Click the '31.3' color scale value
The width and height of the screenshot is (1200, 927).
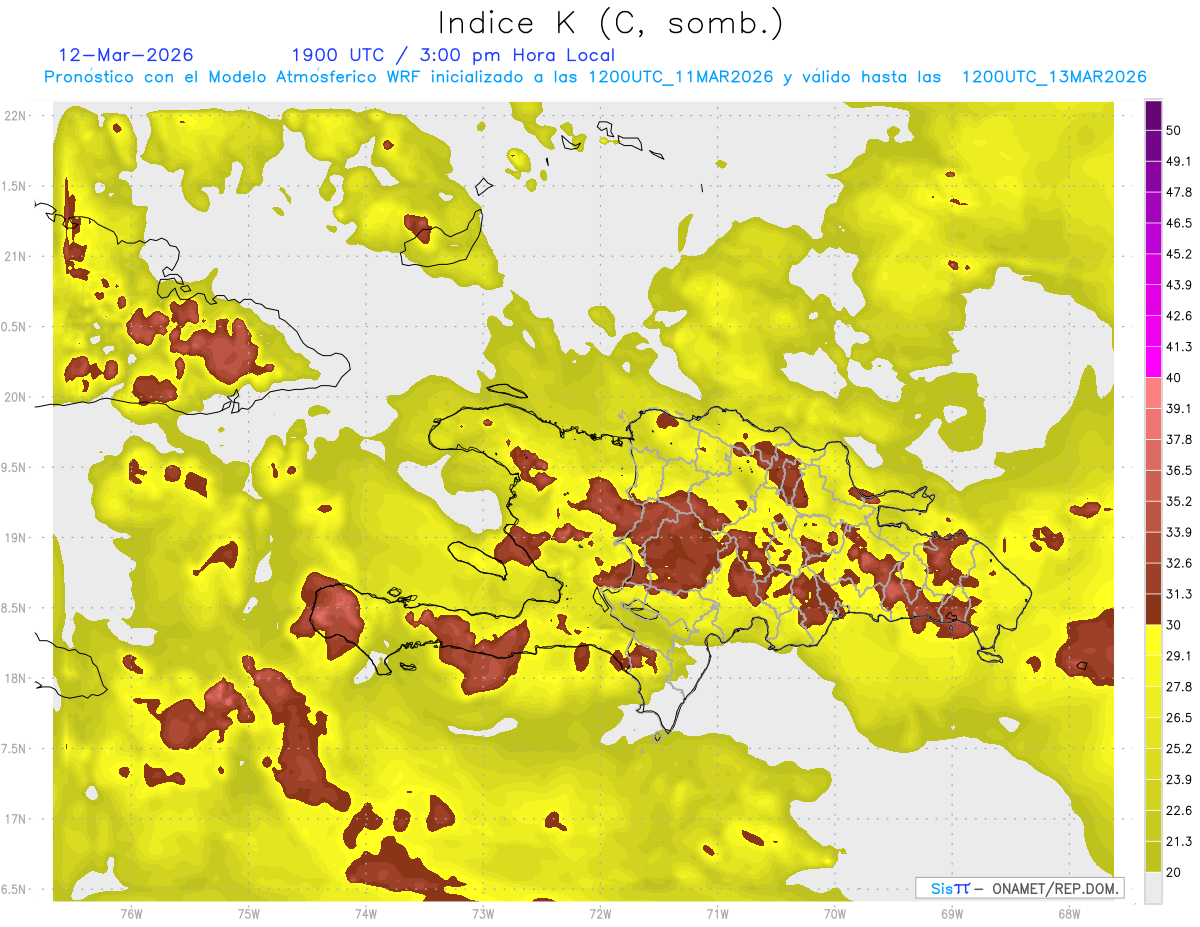[x=1179, y=594]
